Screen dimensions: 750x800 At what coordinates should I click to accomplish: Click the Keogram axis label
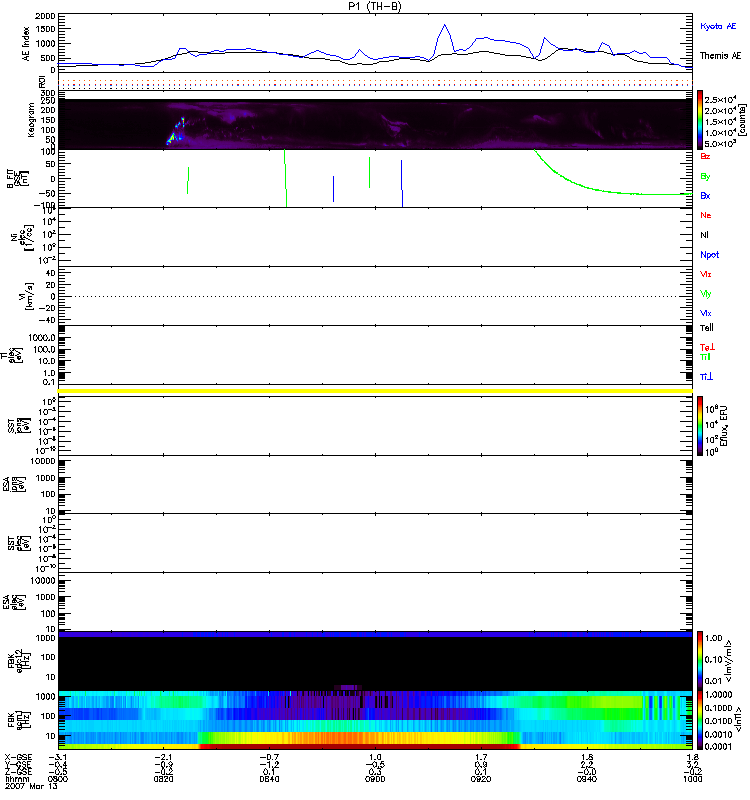tap(31, 120)
